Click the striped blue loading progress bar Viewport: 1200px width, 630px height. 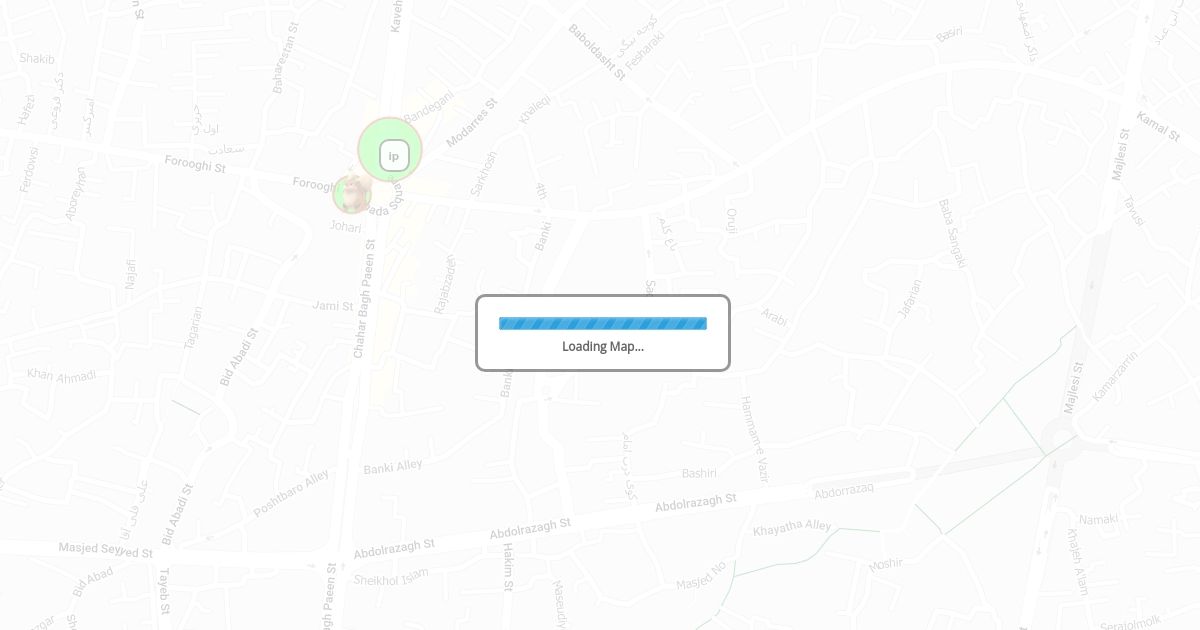pyautogui.click(x=603, y=323)
